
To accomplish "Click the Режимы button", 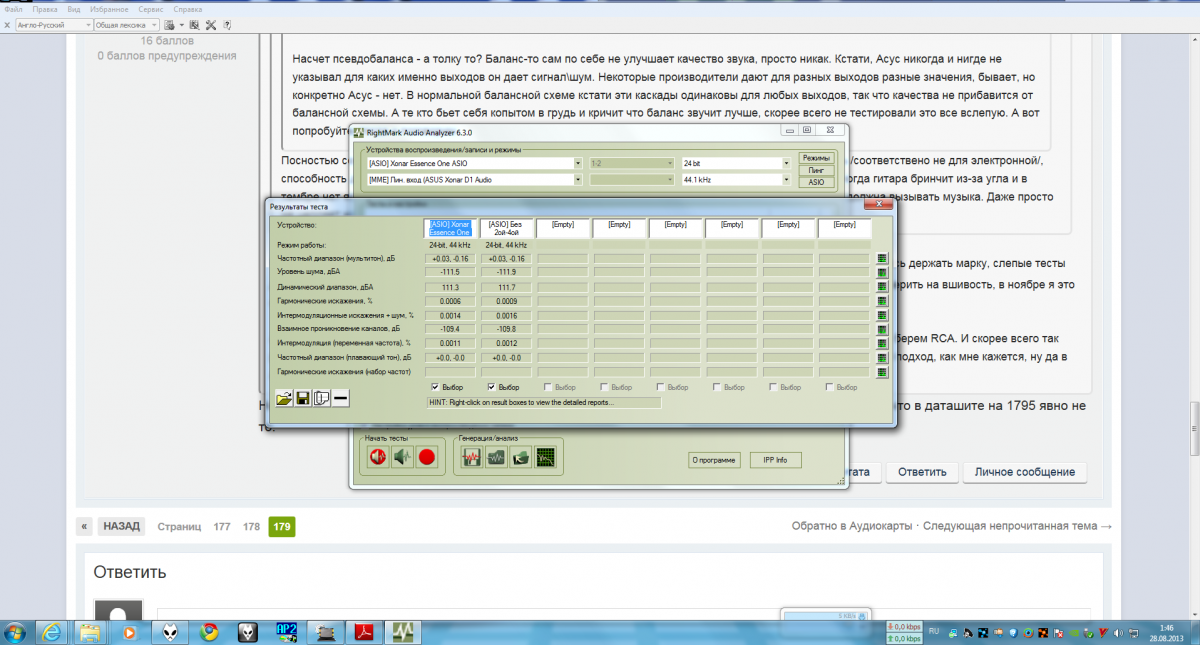I will 815,158.
